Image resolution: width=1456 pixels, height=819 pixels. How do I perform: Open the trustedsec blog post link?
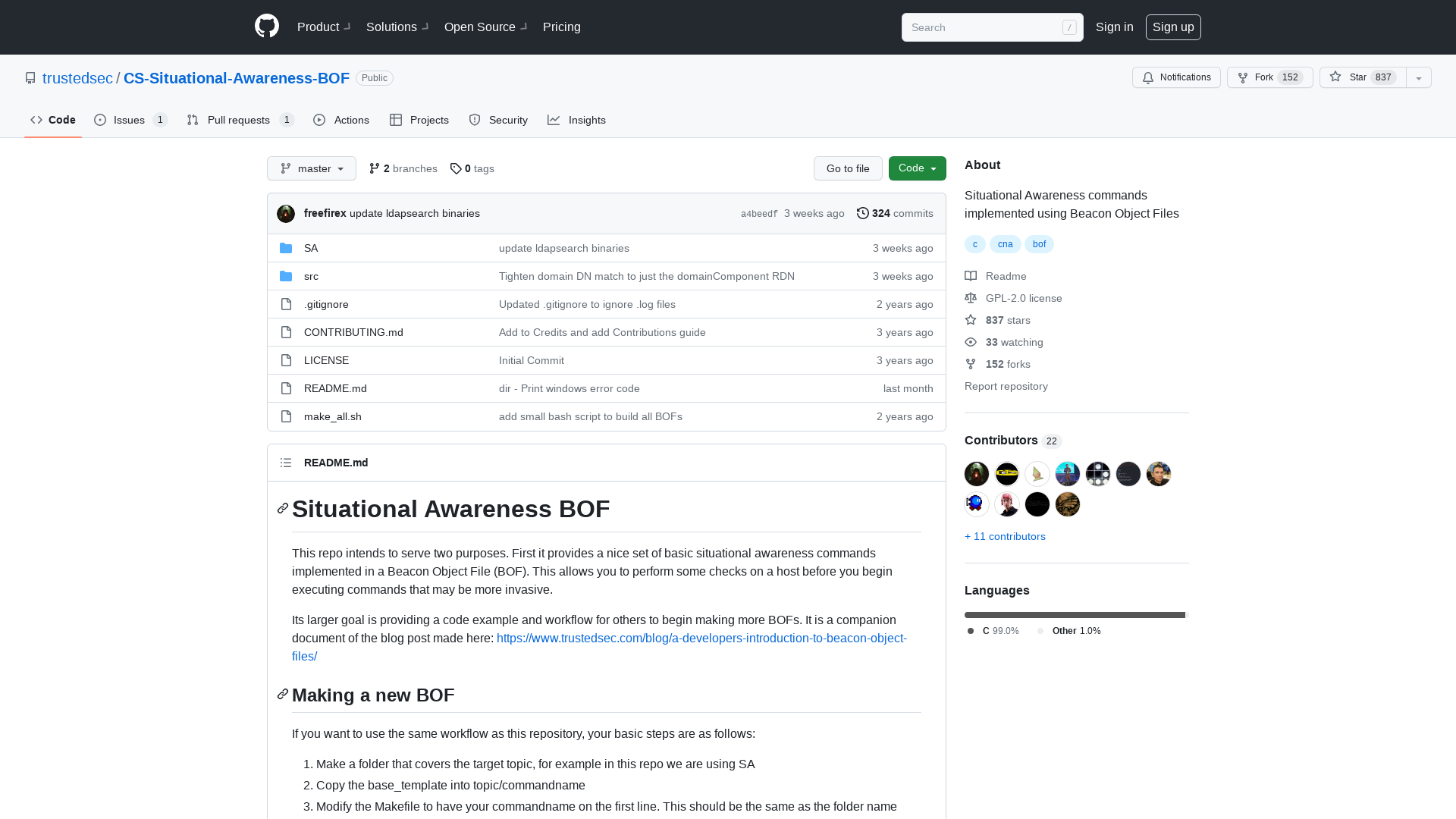click(599, 647)
